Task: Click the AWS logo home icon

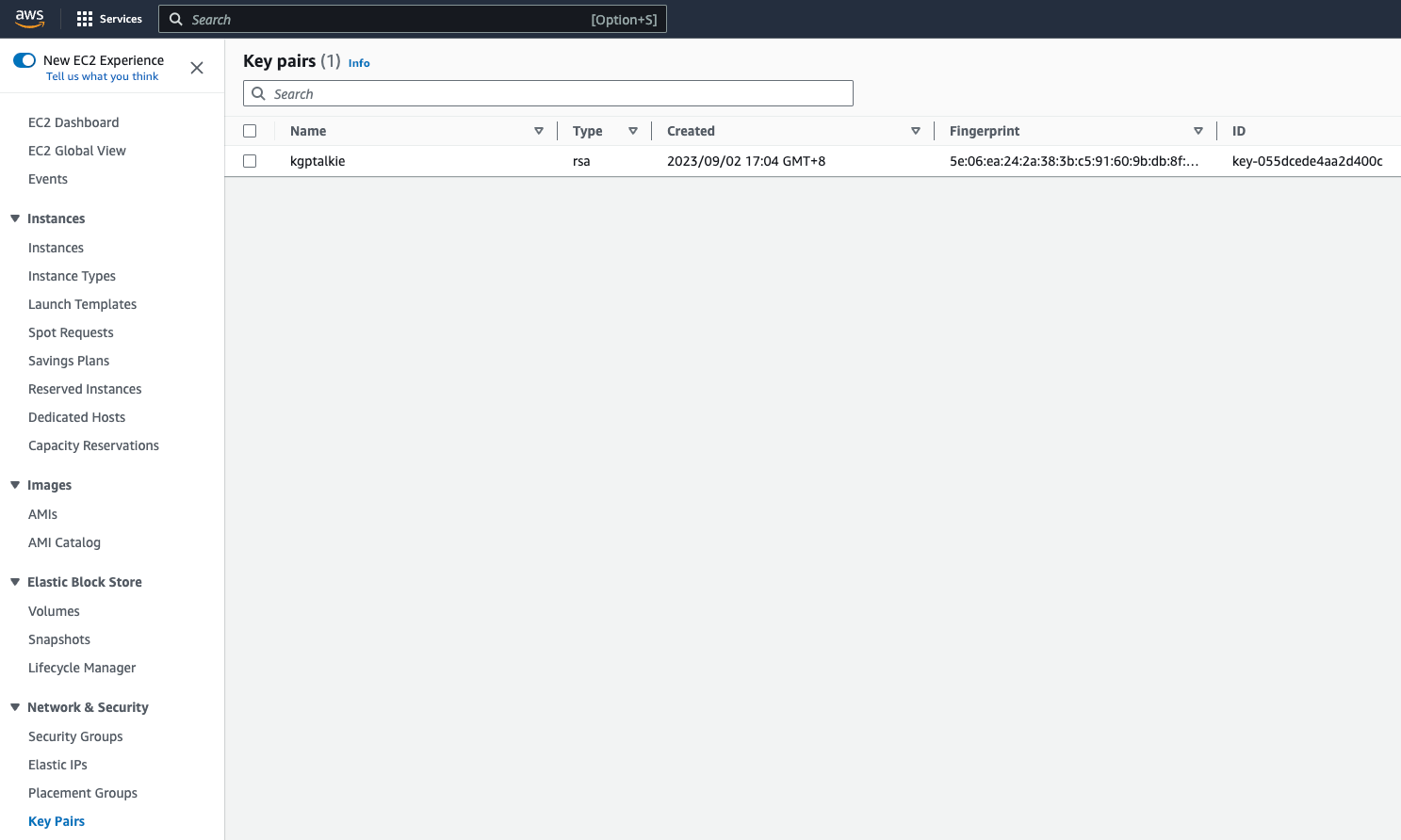Action: point(29,19)
